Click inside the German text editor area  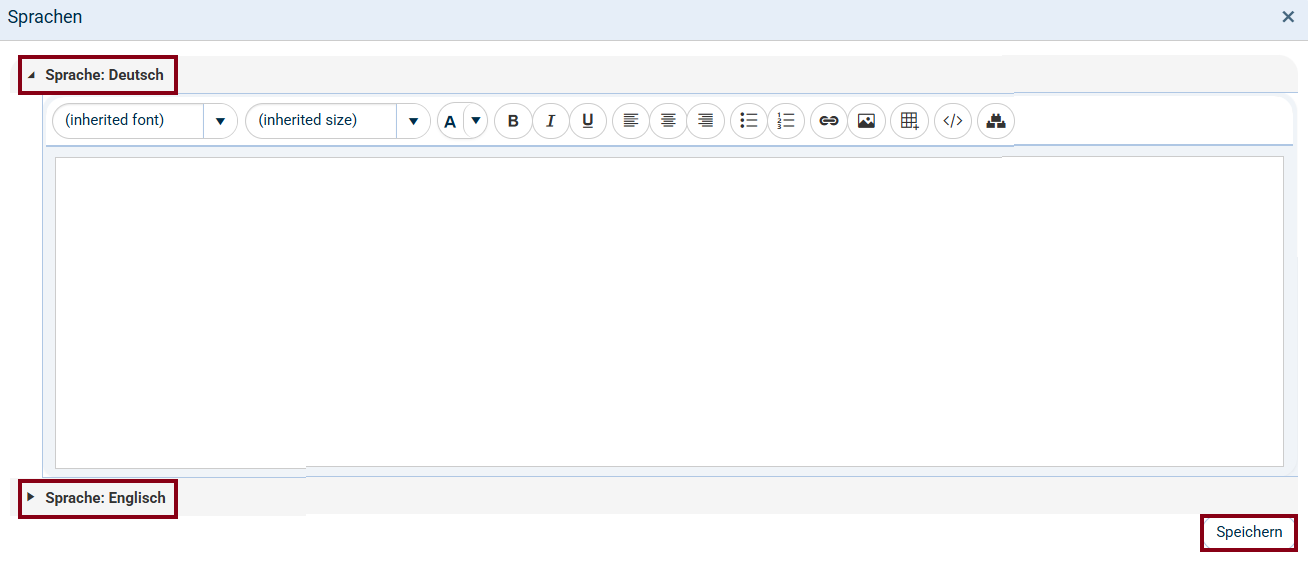point(668,310)
